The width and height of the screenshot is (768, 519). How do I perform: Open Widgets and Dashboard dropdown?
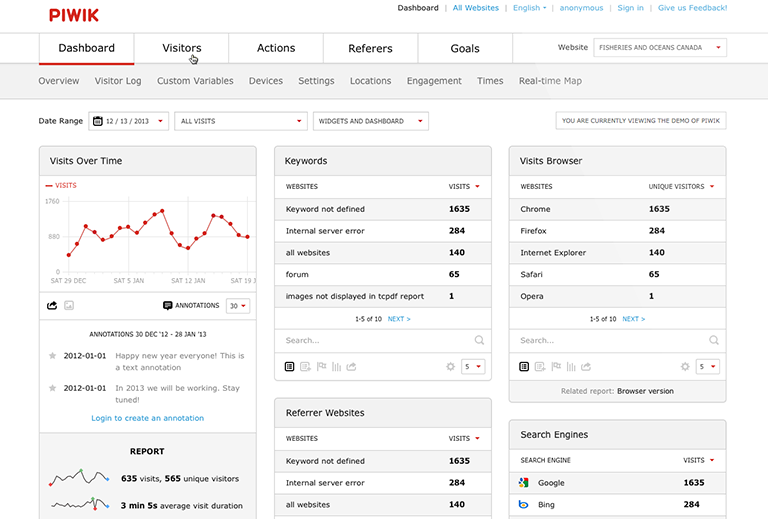click(x=371, y=121)
